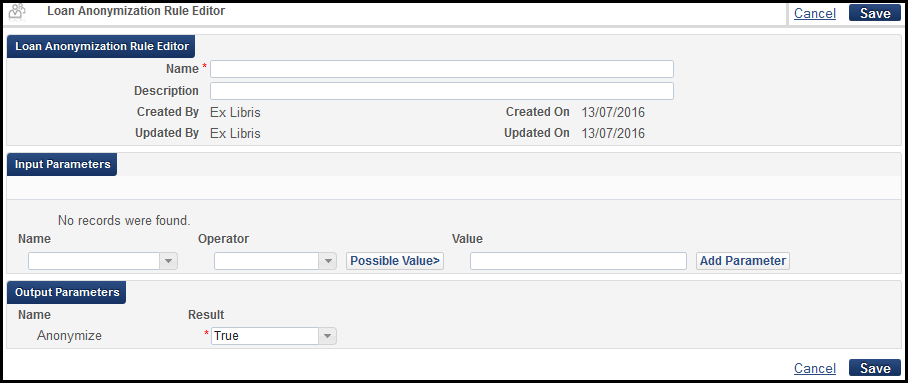Click the top Save button
The height and width of the screenshot is (383, 908).
click(874, 13)
